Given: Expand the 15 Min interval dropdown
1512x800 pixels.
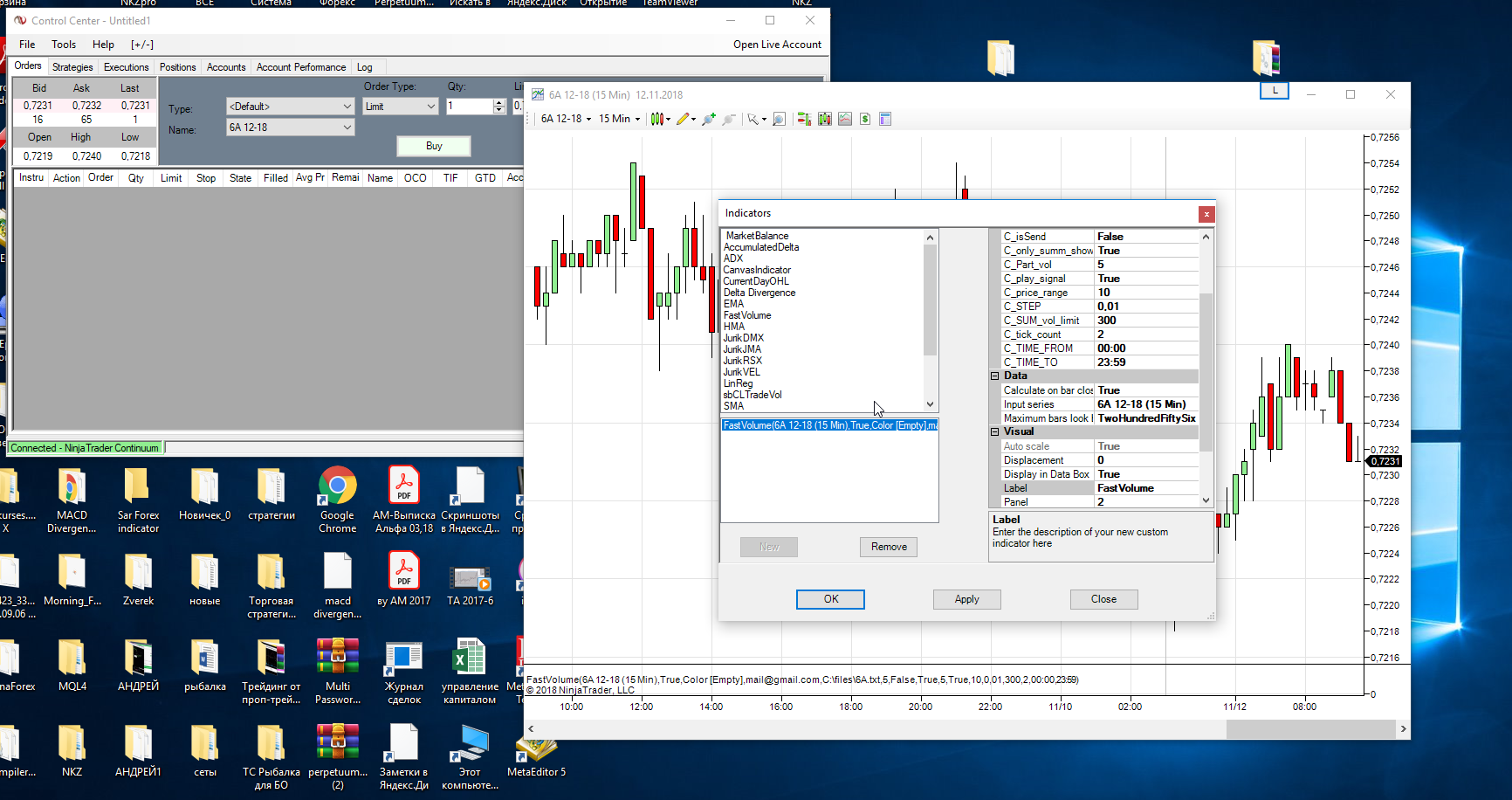Looking at the screenshot, I should (619, 119).
